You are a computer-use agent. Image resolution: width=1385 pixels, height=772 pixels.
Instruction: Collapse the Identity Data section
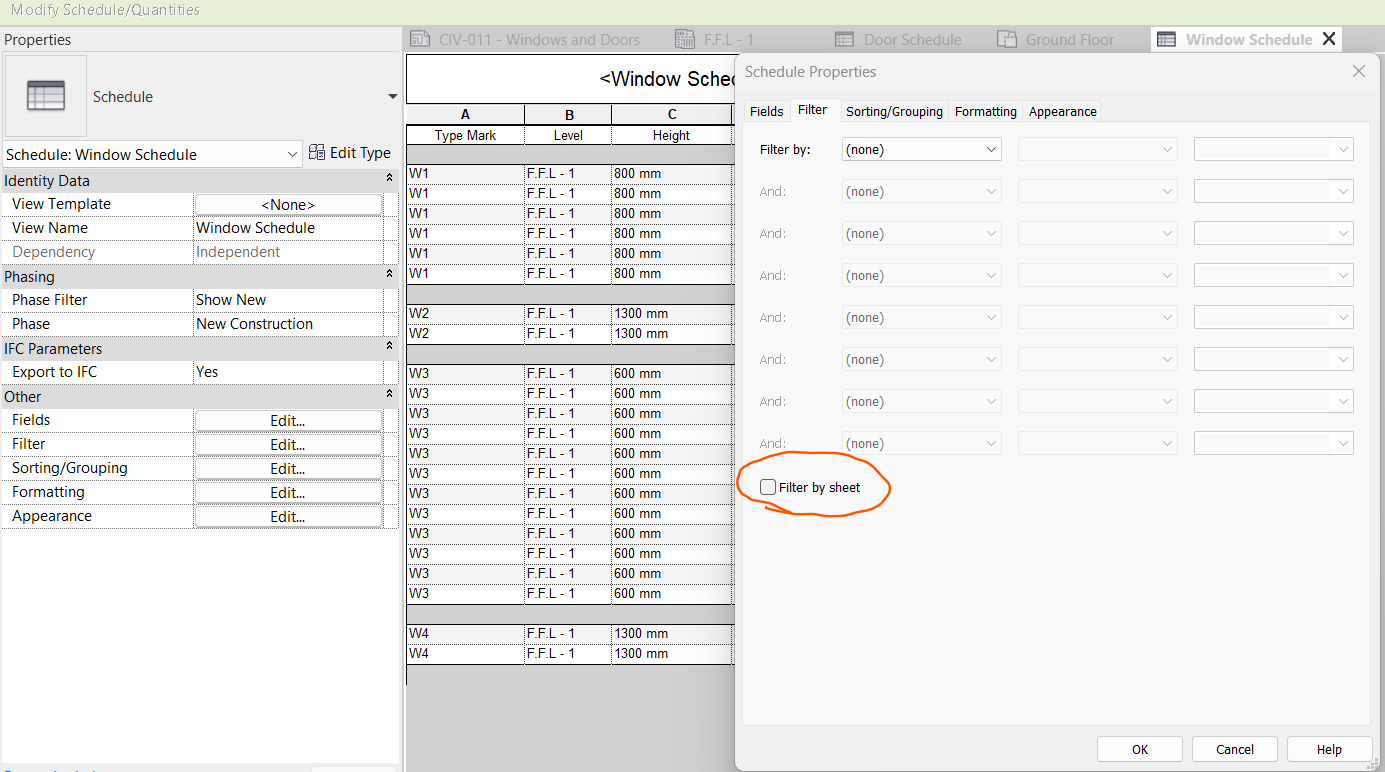pyautogui.click(x=390, y=180)
